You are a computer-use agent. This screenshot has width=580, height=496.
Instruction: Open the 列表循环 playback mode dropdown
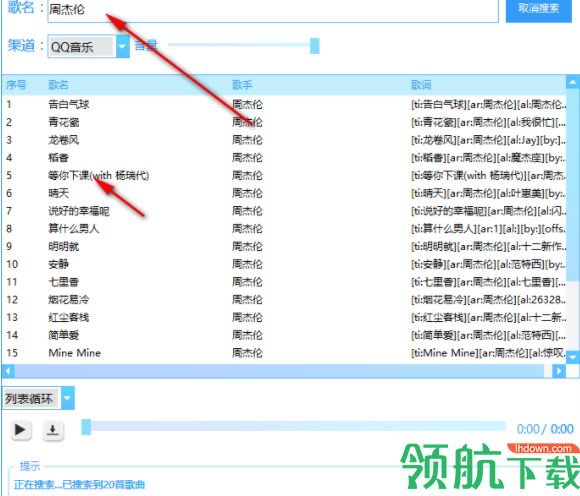[68, 398]
